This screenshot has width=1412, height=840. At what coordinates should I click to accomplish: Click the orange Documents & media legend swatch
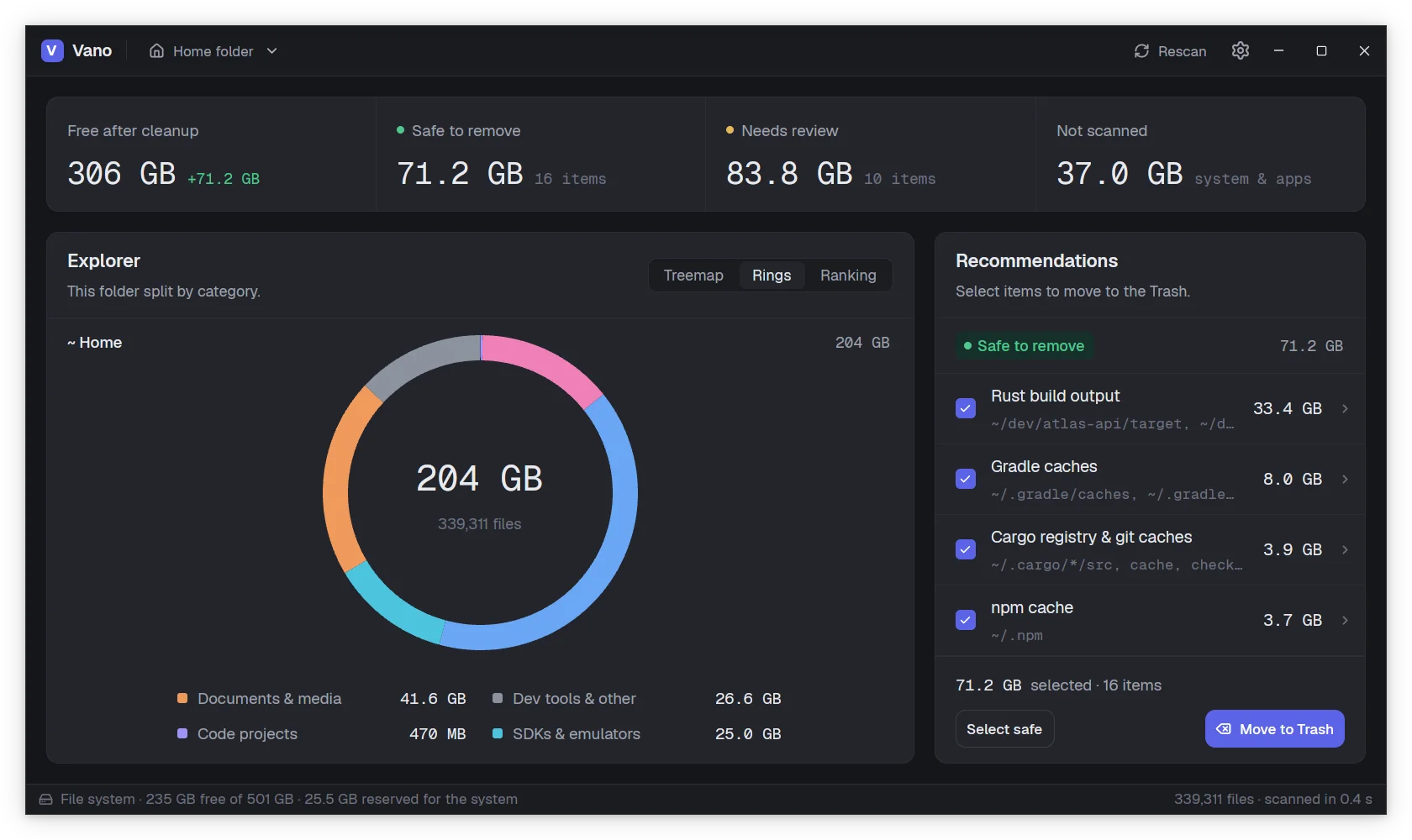(x=182, y=698)
